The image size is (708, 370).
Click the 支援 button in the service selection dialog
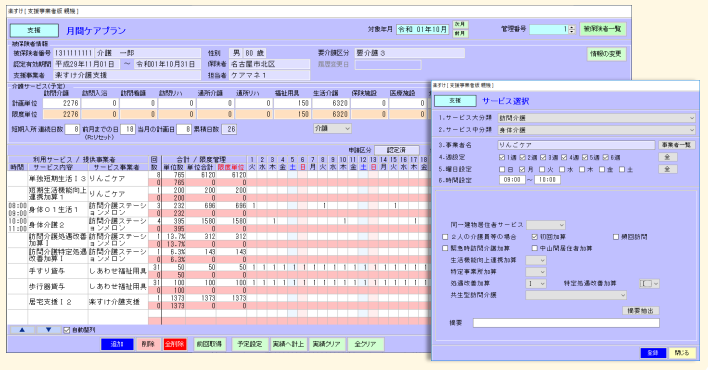click(455, 101)
